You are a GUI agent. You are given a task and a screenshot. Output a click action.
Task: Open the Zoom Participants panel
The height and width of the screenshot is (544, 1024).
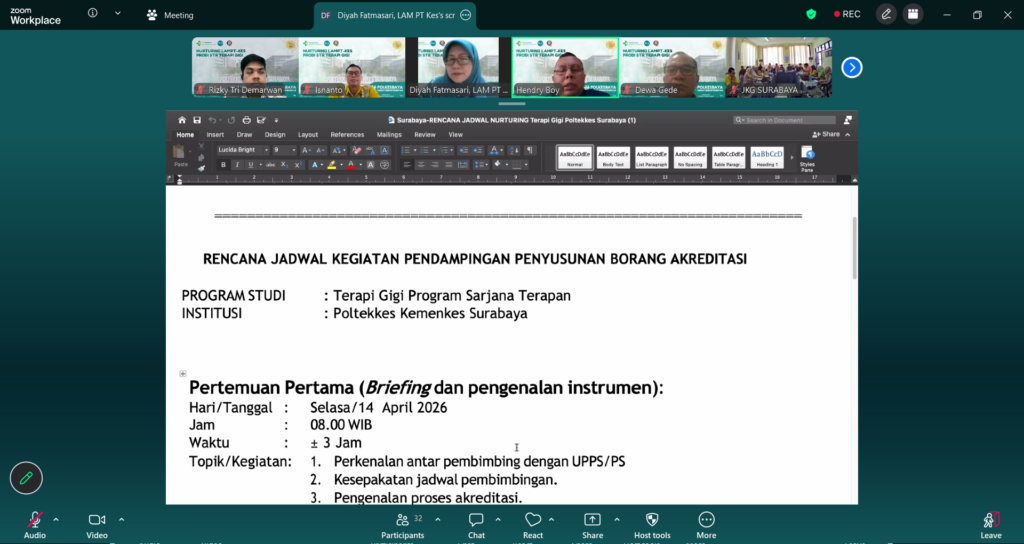(402, 524)
